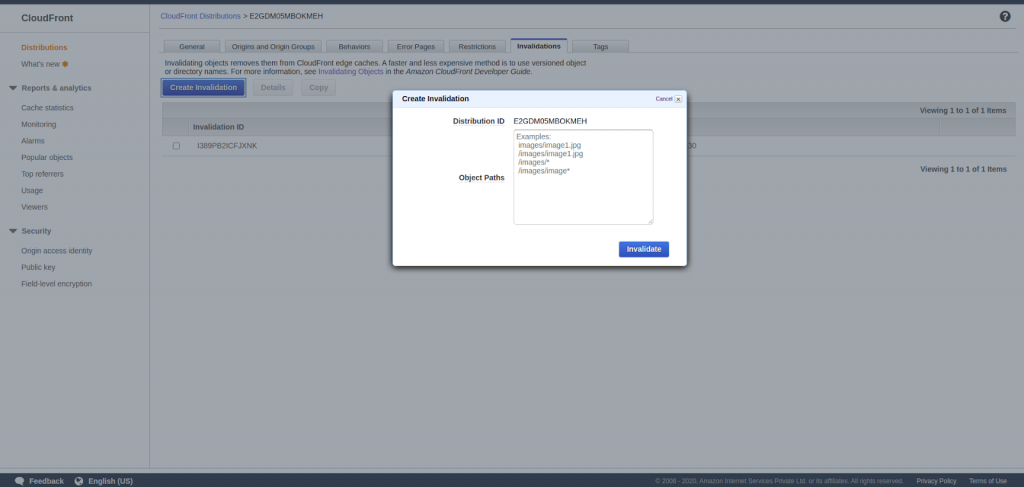Open the Terms of Use link

click(987, 481)
